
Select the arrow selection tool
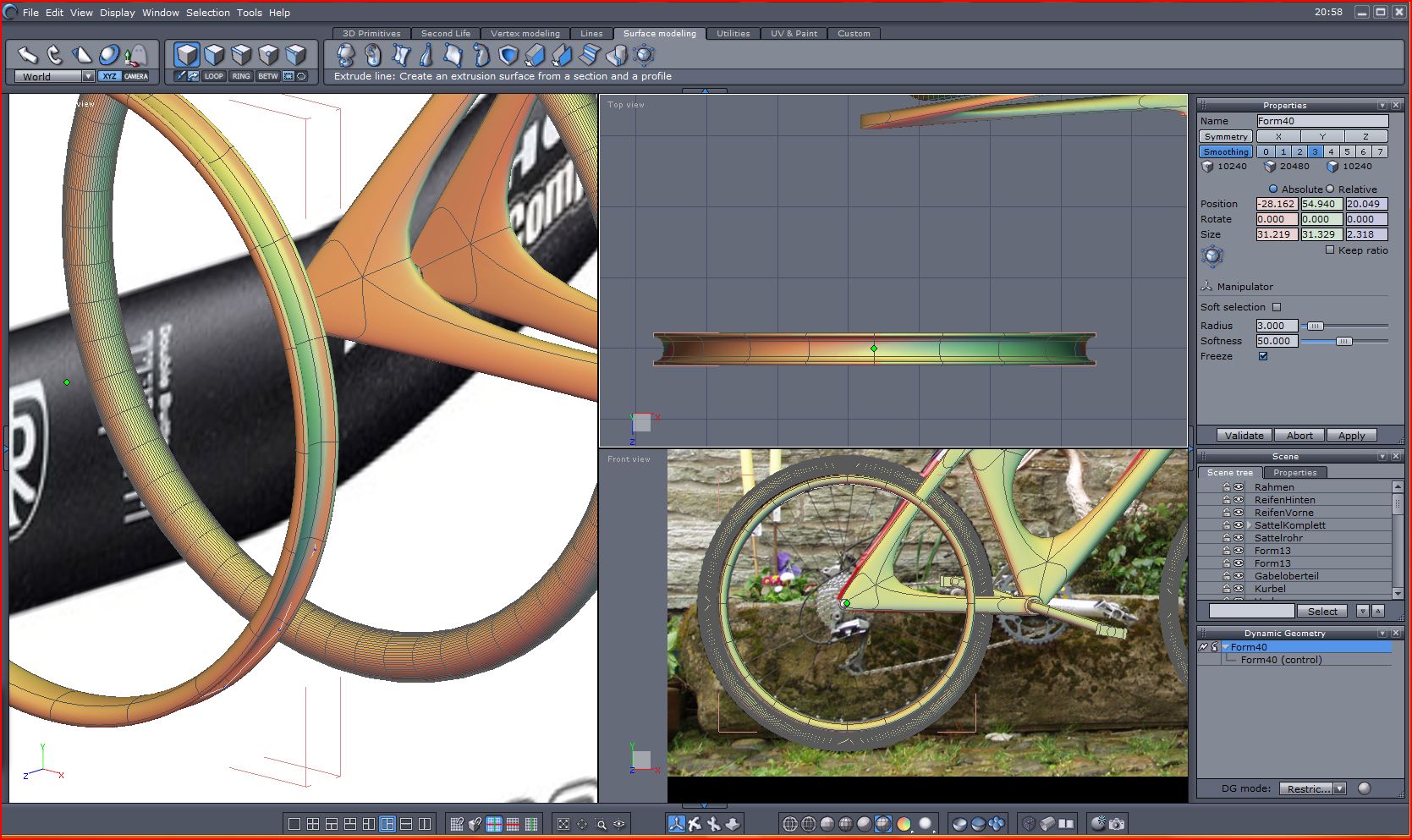tap(28, 55)
